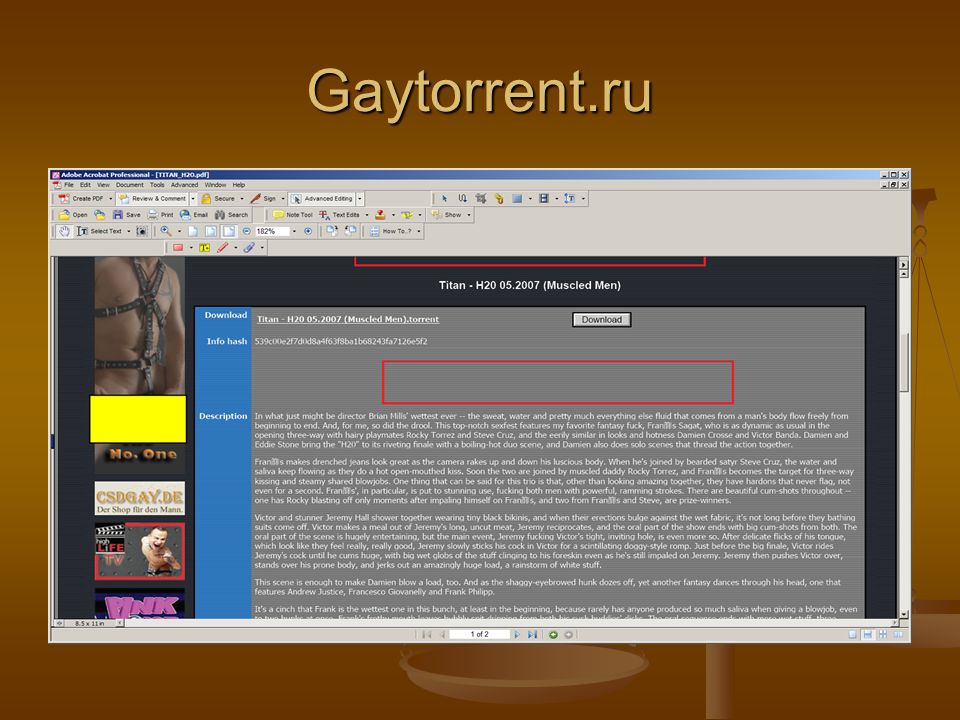Open the Advanced menu

(x=184, y=185)
